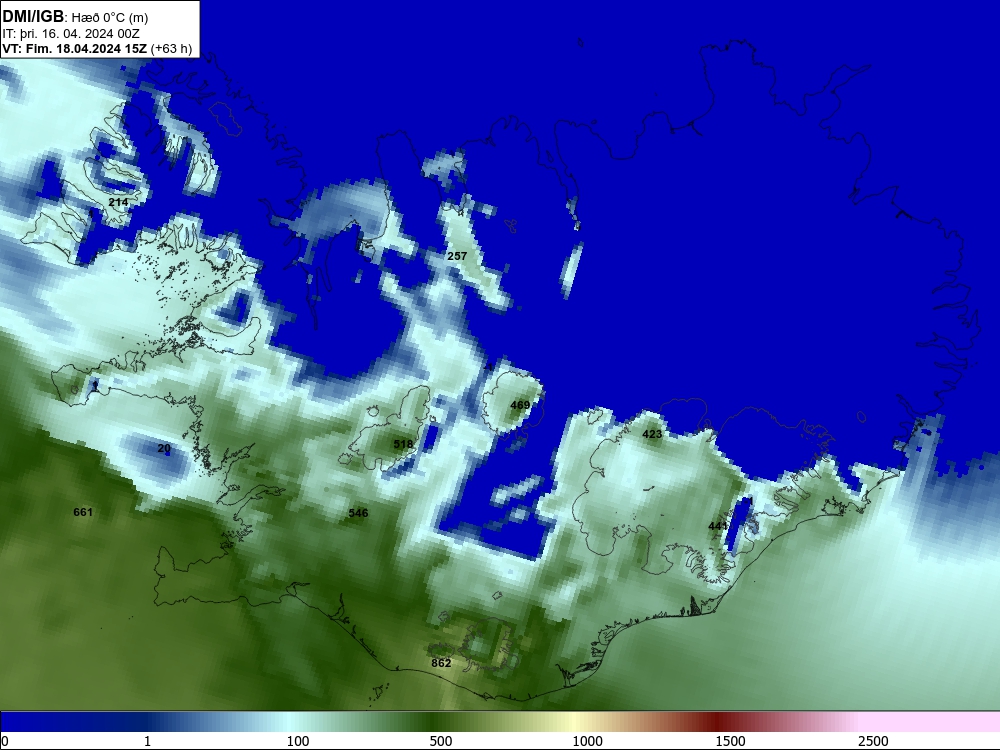The image size is (1000, 750).
Task: Click the map value label 257
Action: click(457, 256)
